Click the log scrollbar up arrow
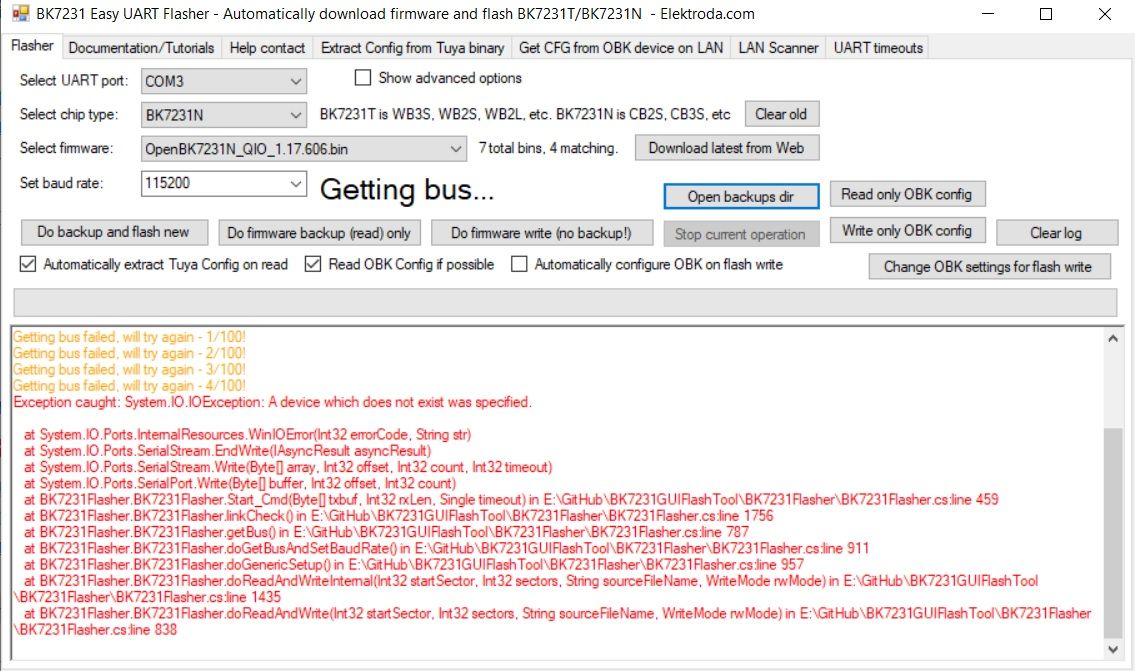Image resolution: width=1135 pixels, height=671 pixels. [x=1113, y=338]
